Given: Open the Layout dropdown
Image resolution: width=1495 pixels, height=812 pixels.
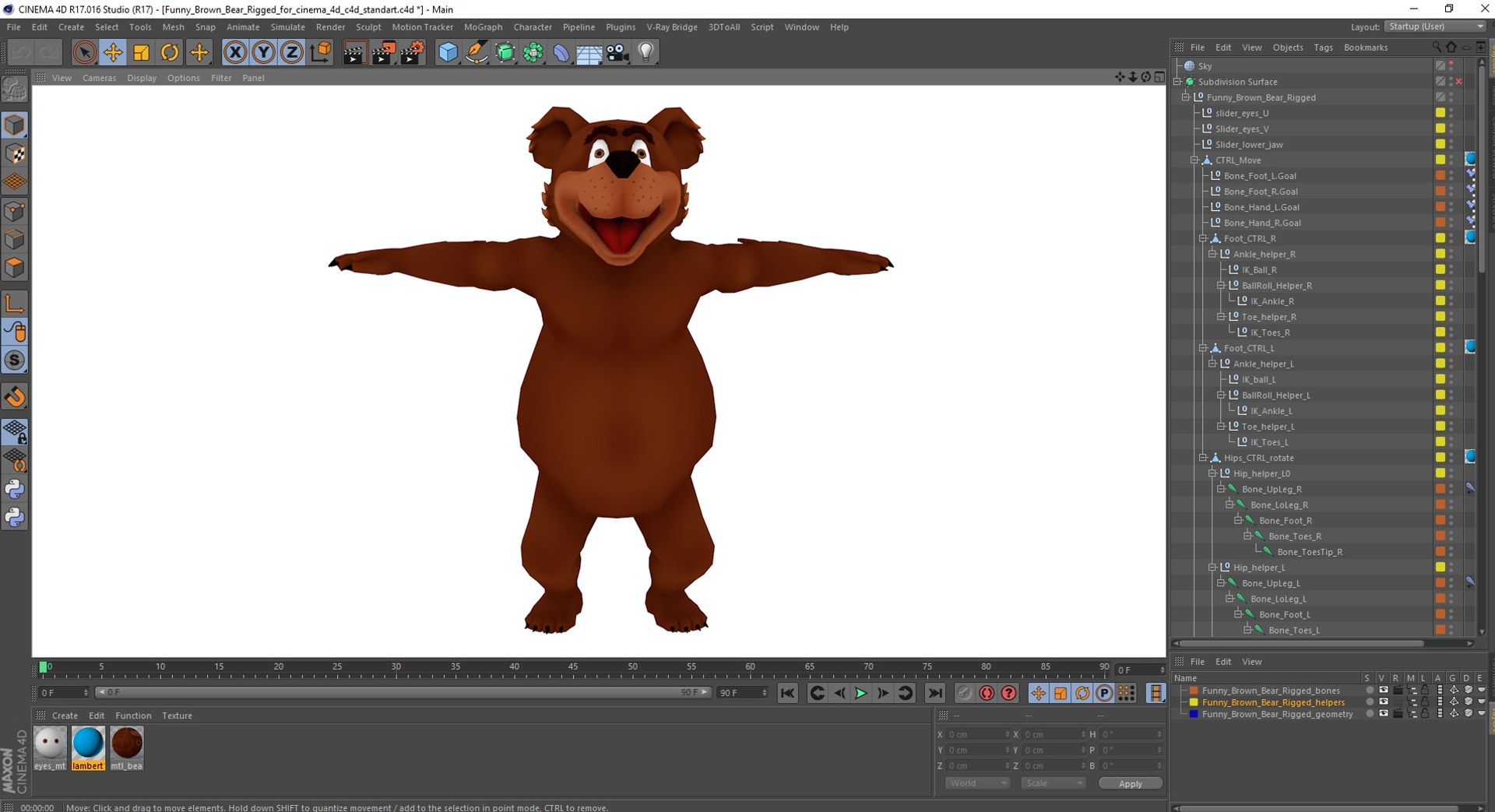Looking at the screenshot, I should [1436, 26].
